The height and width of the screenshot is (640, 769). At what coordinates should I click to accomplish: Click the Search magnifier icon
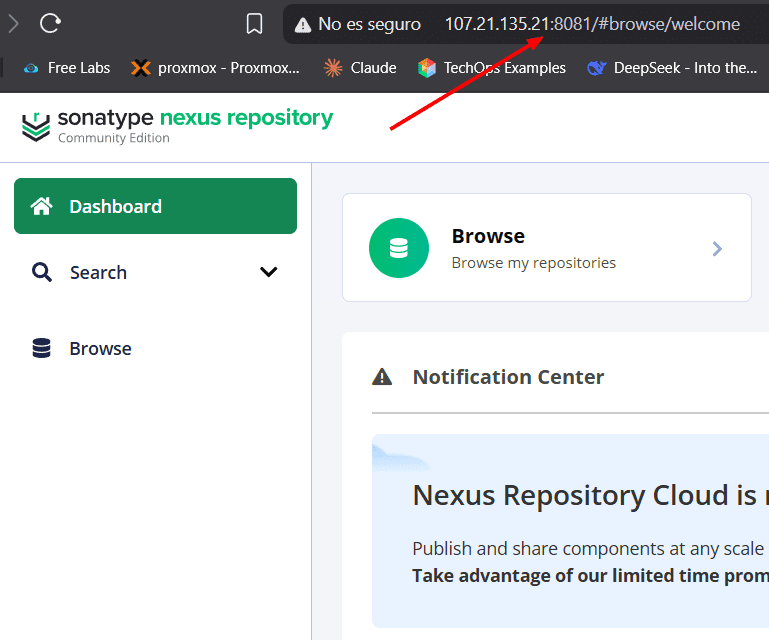[42, 272]
